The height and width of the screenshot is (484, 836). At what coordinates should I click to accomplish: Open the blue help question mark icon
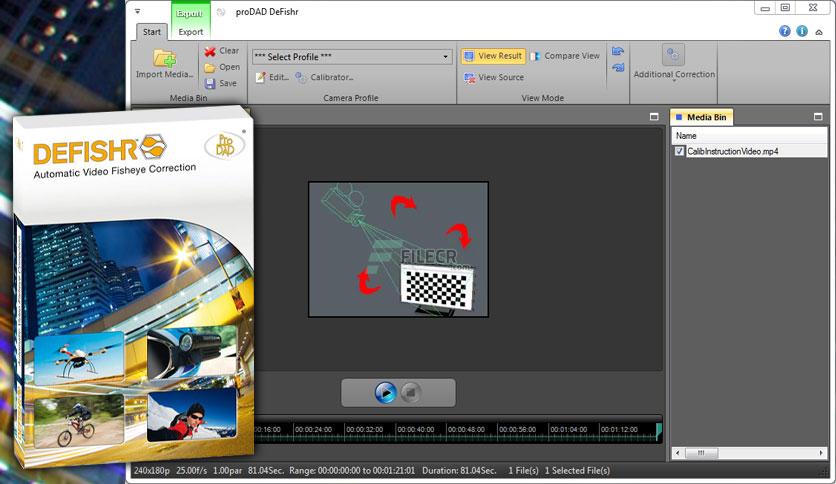pos(784,31)
